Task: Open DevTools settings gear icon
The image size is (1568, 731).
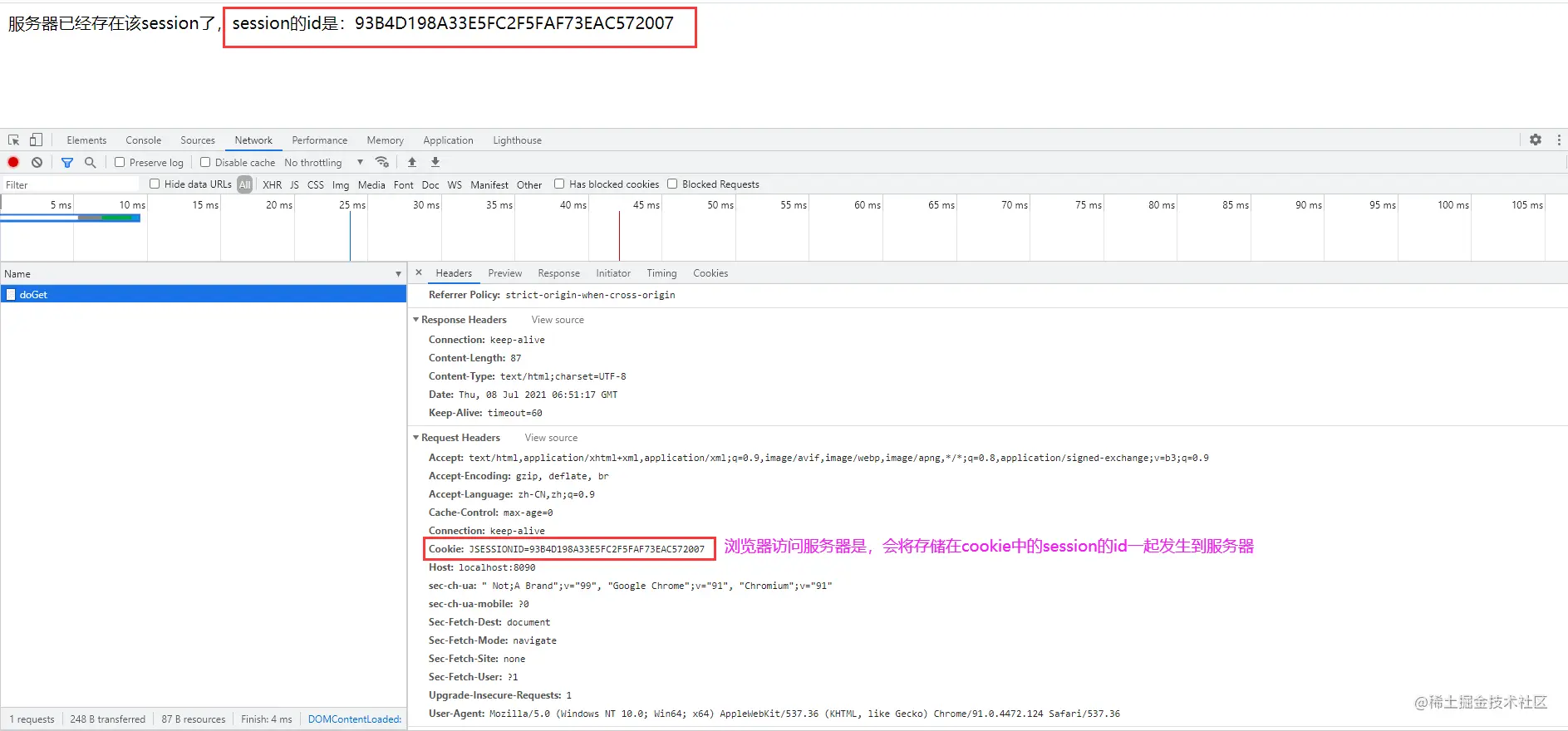Action: click(1536, 140)
